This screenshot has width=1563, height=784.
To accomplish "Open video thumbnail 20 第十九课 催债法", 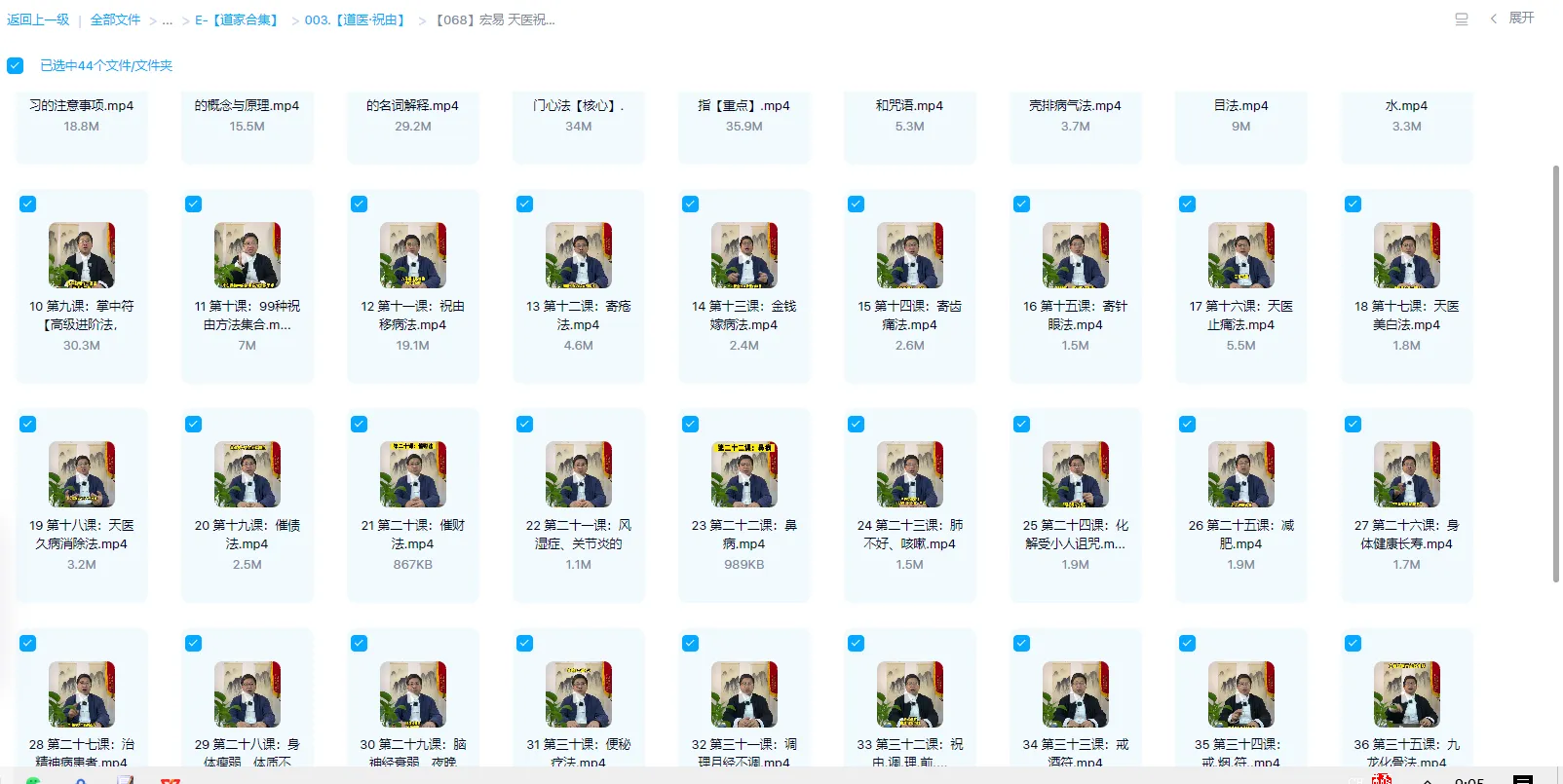I will coord(247,474).
